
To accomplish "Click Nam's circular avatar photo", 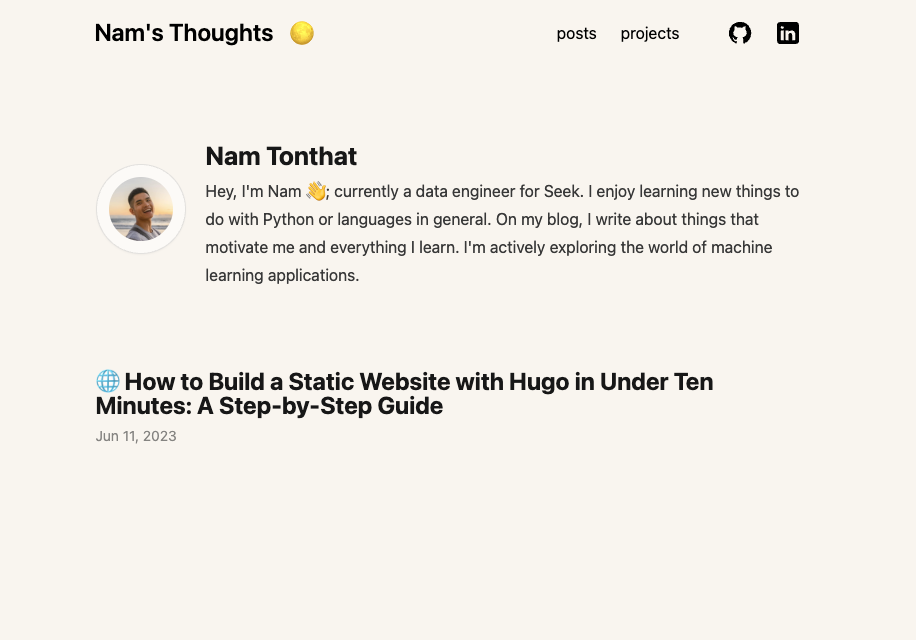I will tap(141, 209).
